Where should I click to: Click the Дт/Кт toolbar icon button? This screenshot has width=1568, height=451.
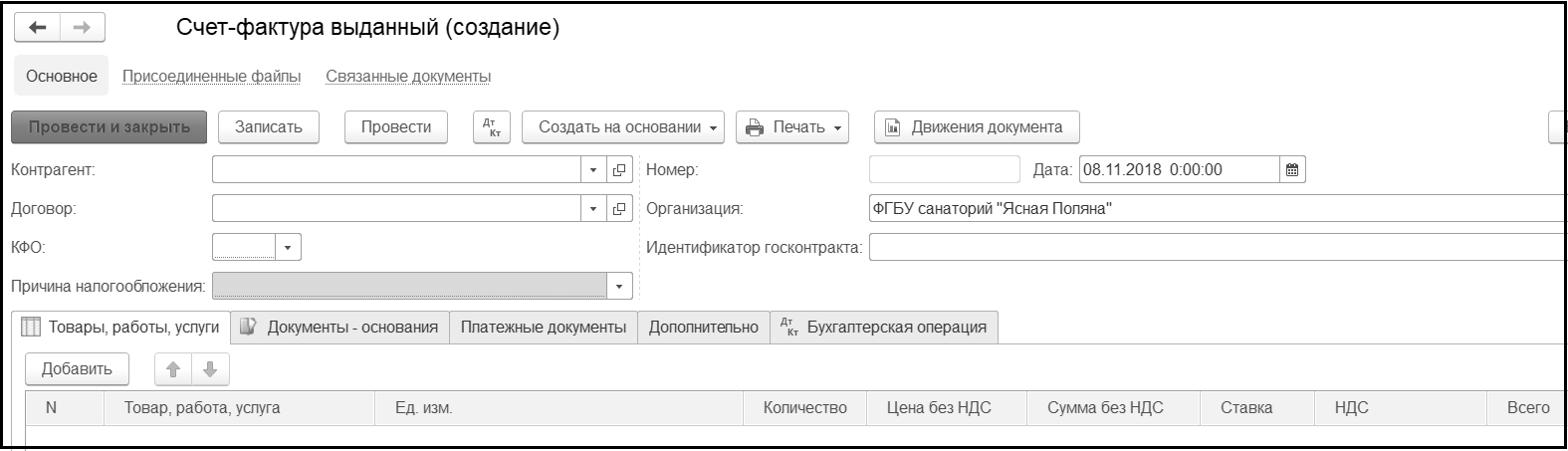pyautogui.click(x=491, y=127)
